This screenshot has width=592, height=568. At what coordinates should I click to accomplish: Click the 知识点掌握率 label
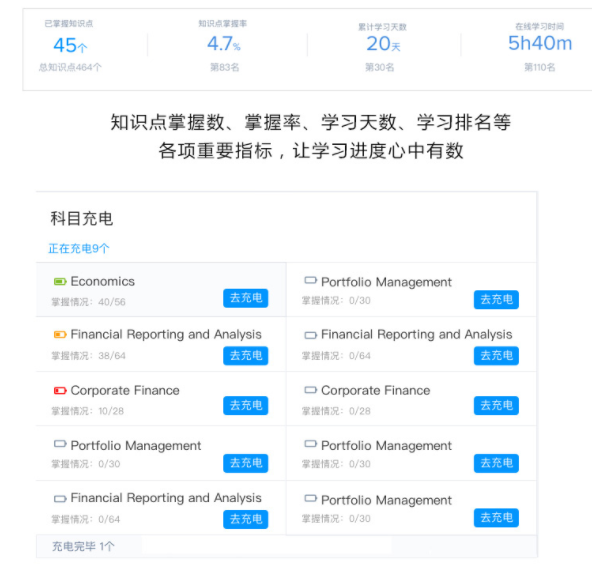tap(223, 24)
